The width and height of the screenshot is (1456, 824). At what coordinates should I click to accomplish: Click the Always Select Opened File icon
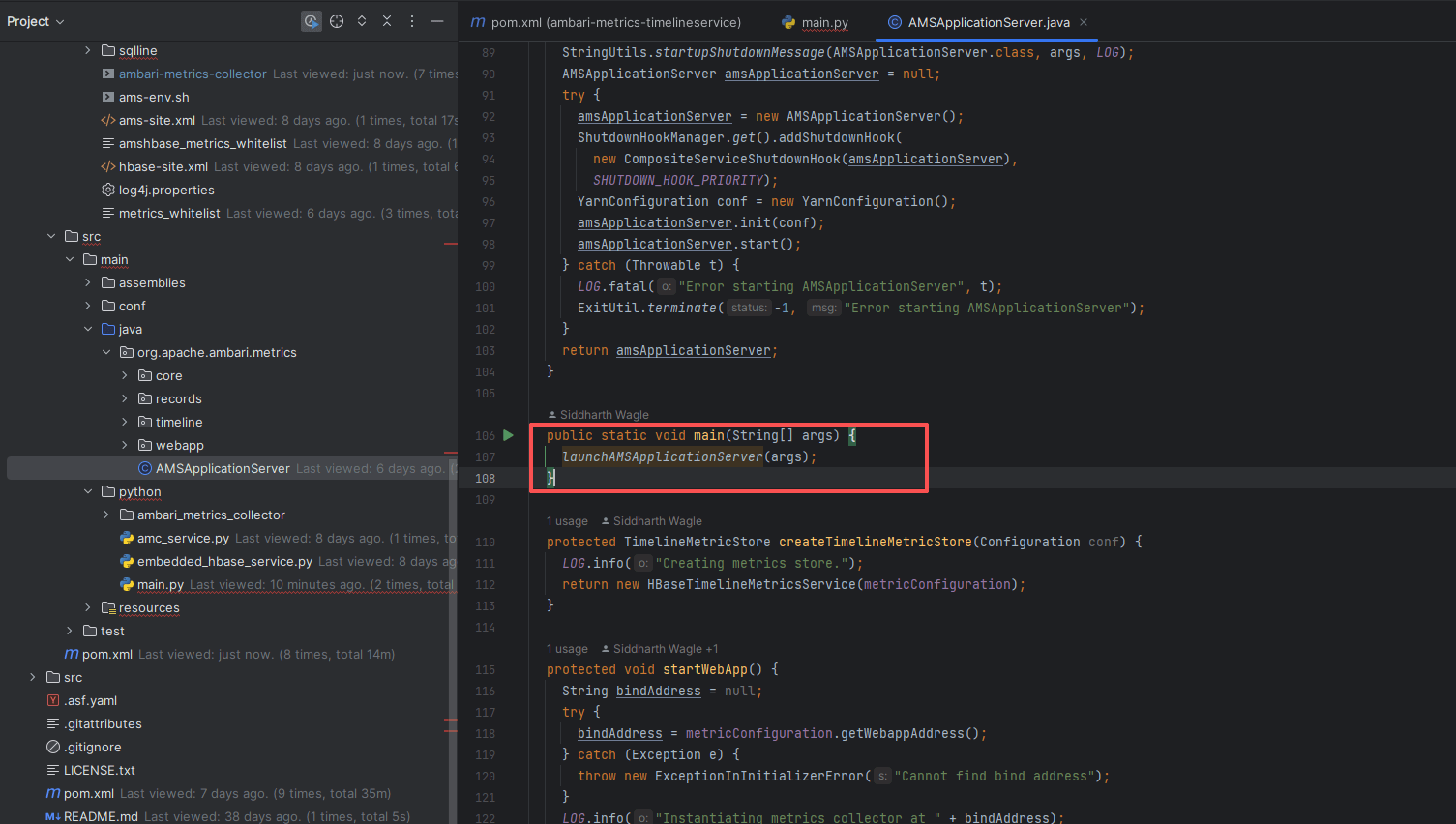coord(311,21)
